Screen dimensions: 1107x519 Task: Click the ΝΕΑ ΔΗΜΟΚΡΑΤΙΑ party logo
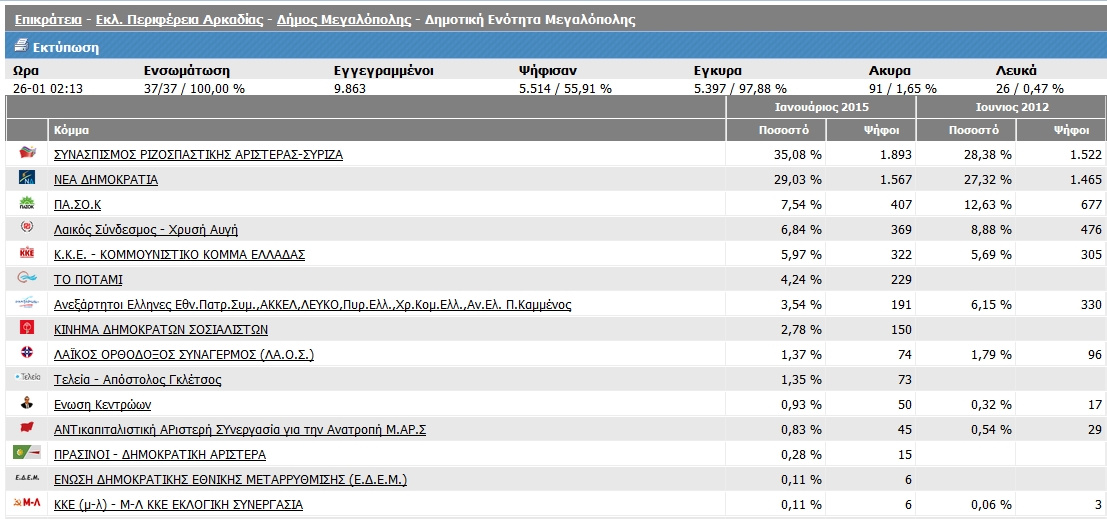coord(27,179)
